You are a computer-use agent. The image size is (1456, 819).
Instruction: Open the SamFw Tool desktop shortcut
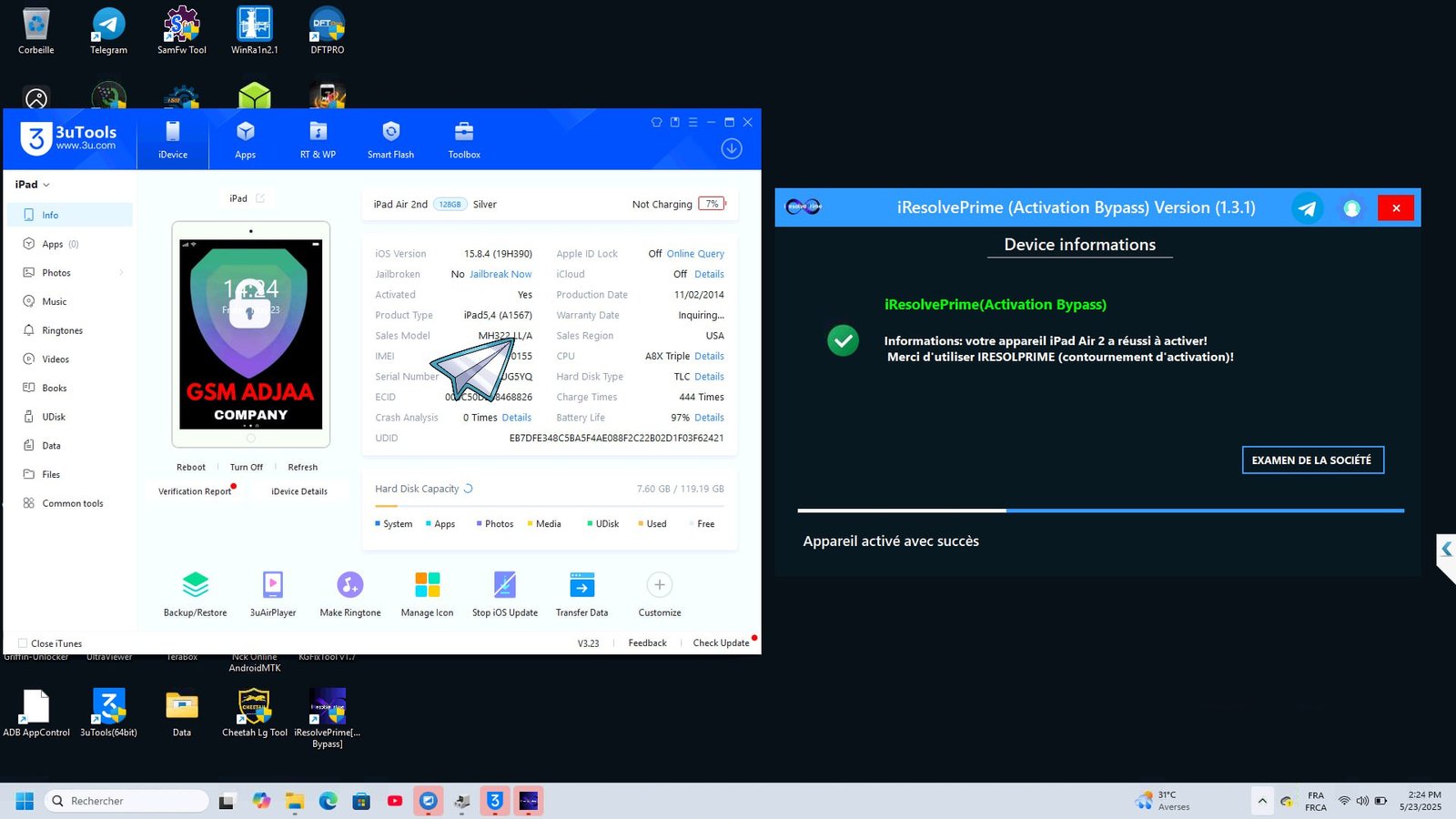182,31
